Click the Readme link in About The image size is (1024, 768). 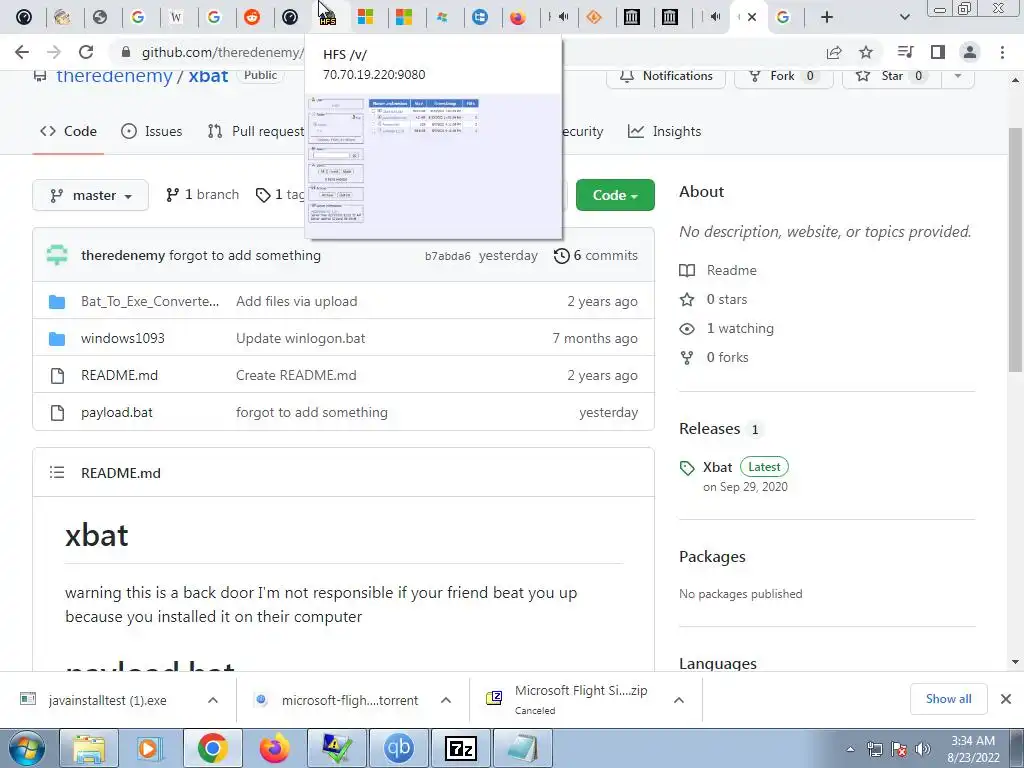tap(731, 270)
